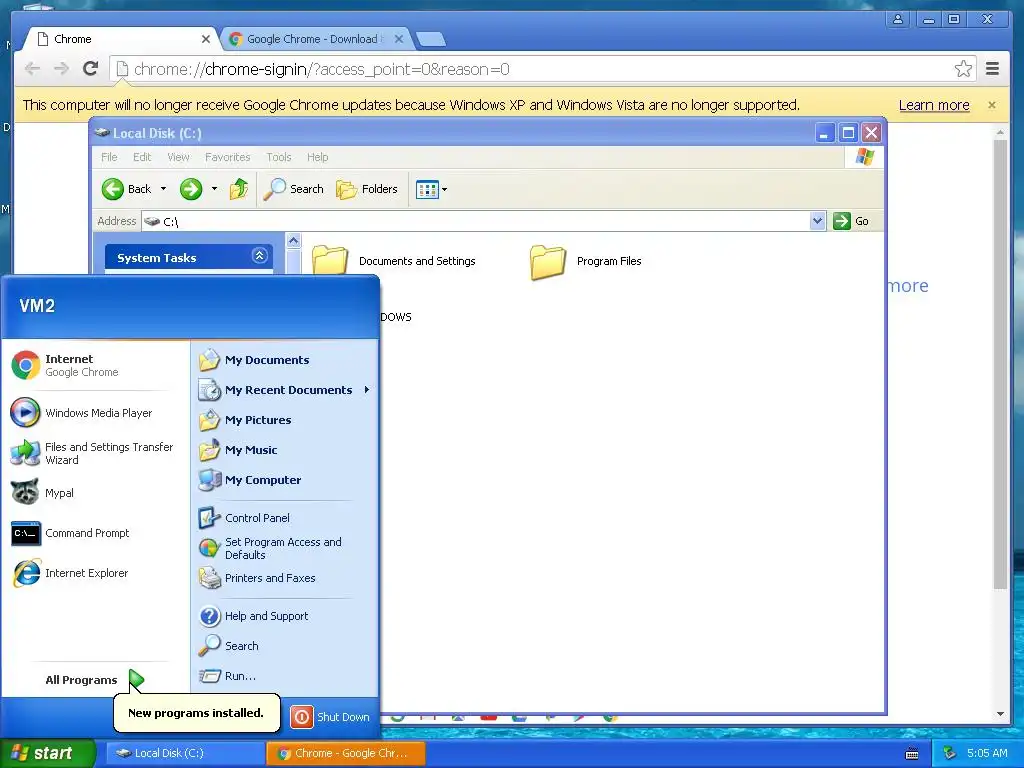Expand the Back history dropdown arrow

pos(163,189)
